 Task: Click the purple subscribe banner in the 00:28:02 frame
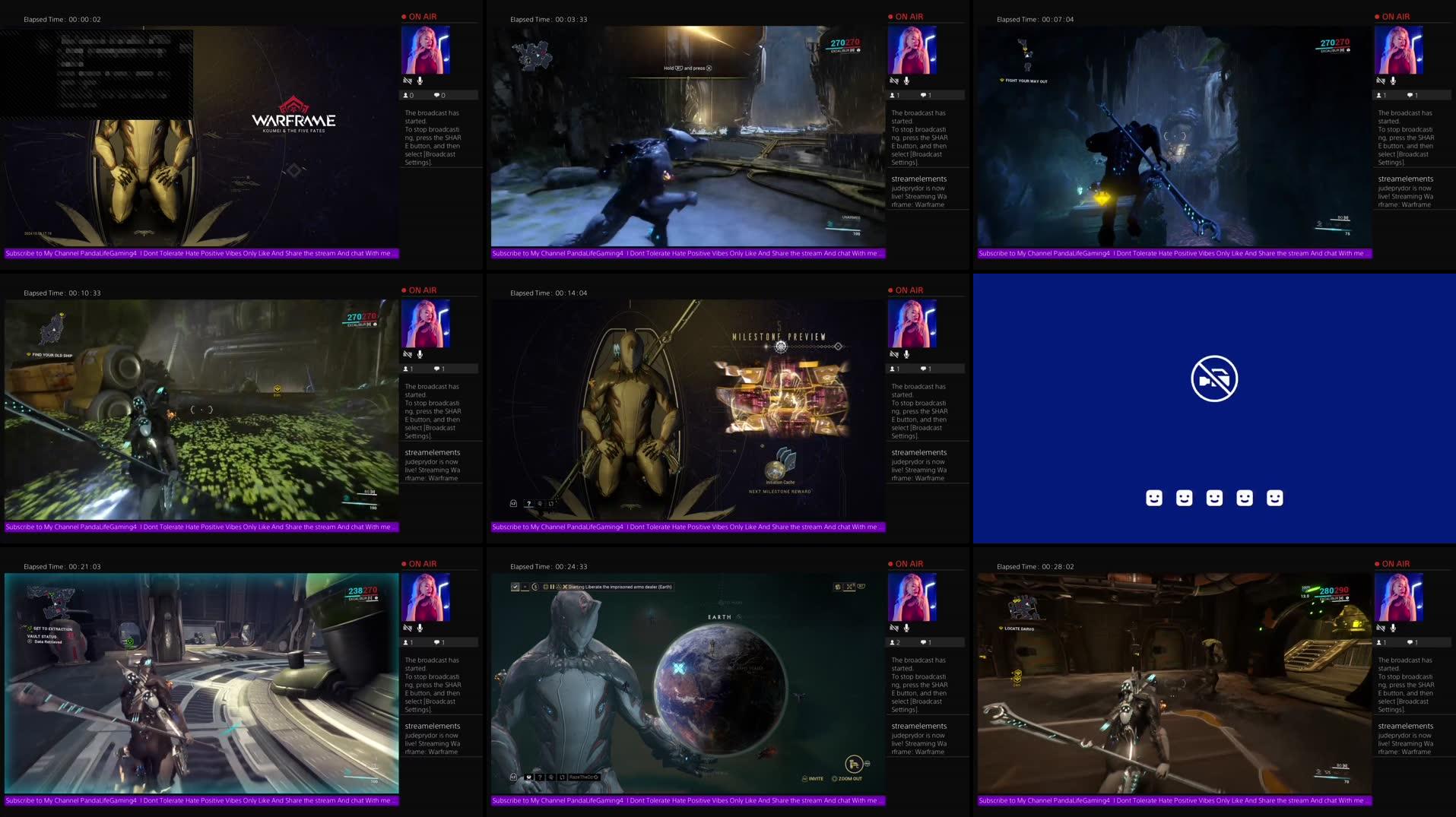pos(1175,800)
